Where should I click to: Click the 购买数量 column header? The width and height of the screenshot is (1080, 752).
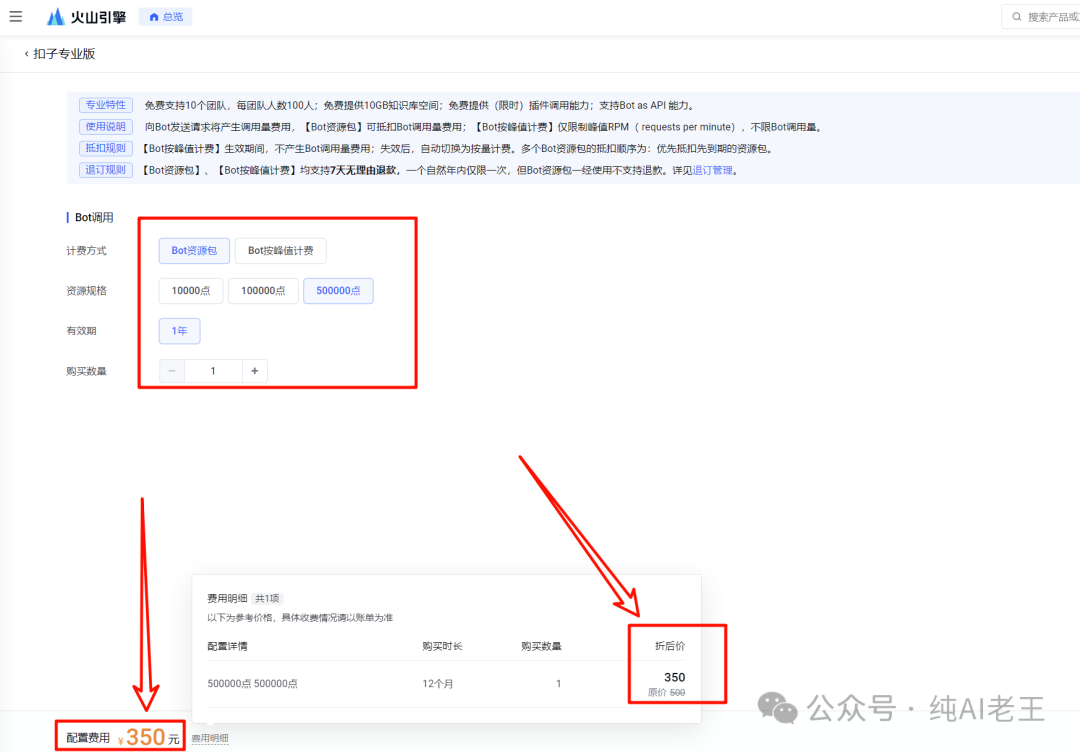tap(541, 646)
